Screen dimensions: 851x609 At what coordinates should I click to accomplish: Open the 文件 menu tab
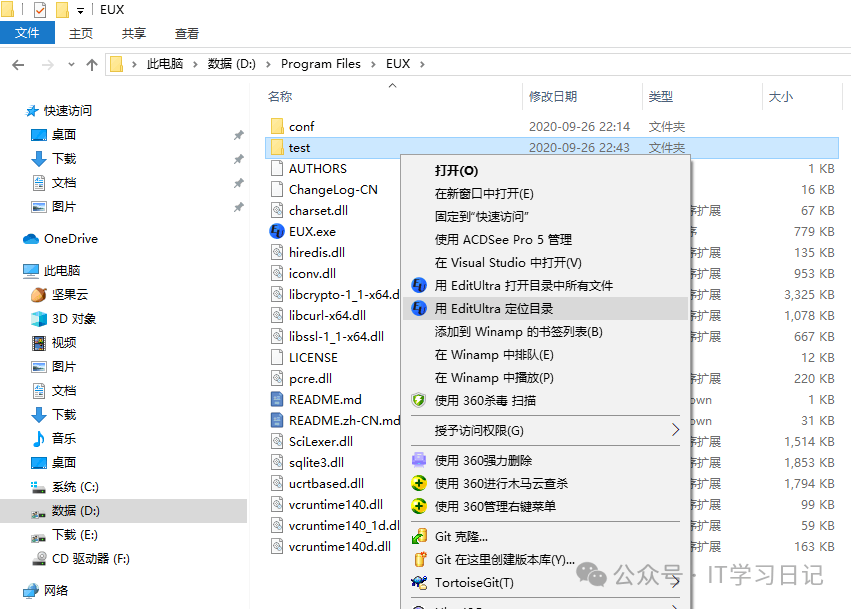pyautogui.click(x=27, y=33)
